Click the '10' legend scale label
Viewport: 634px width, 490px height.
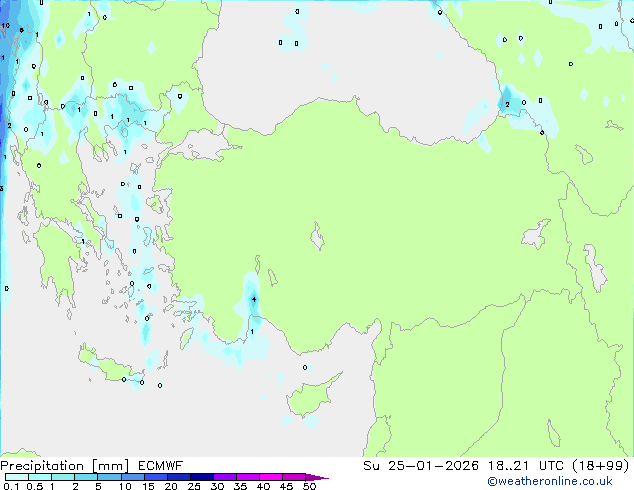[x=125, y=486]
